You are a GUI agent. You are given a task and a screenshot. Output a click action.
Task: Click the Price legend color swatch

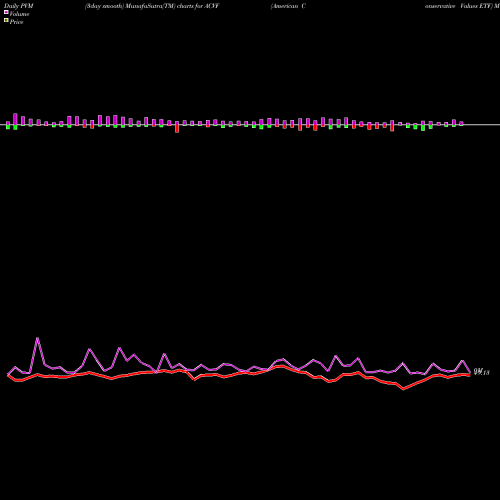tap(6, 20)
